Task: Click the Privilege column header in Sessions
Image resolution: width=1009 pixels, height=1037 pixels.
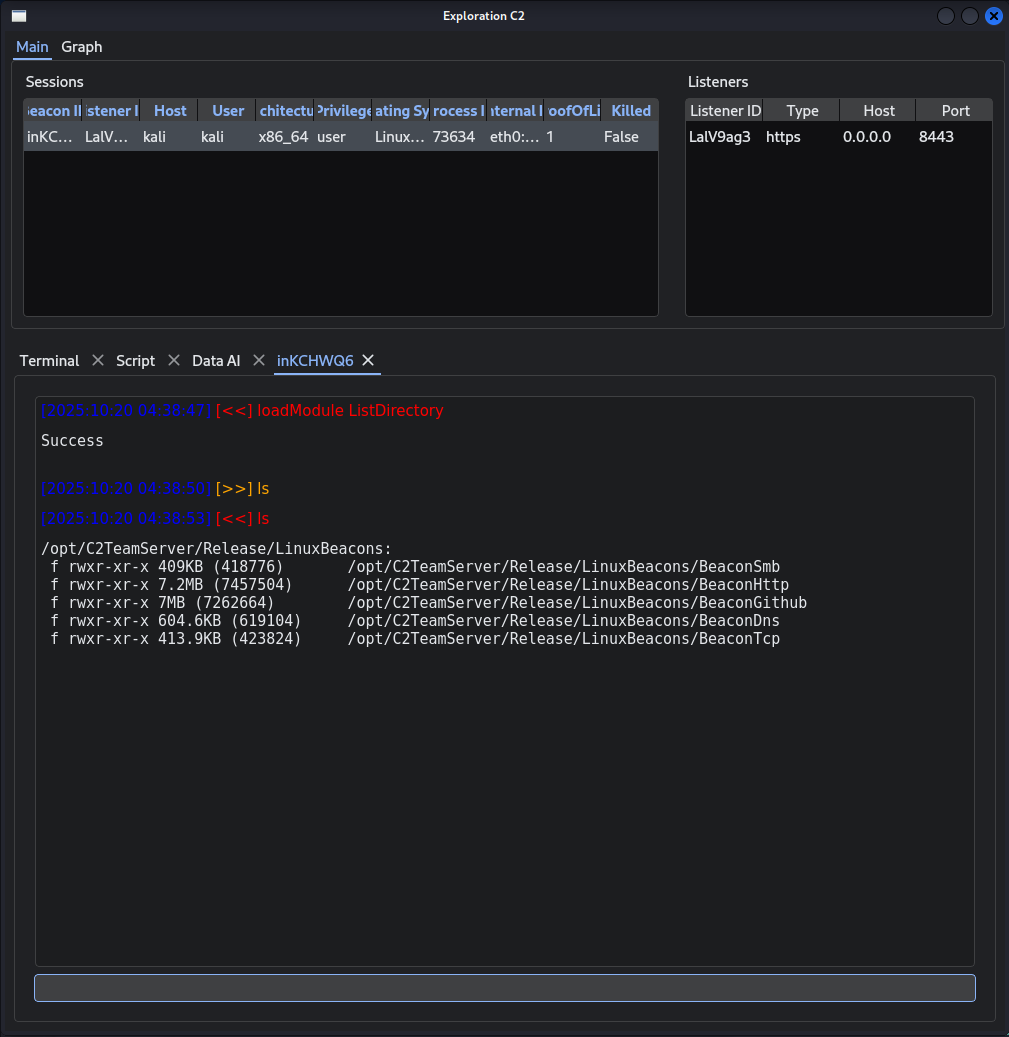Action: [341, 110]
